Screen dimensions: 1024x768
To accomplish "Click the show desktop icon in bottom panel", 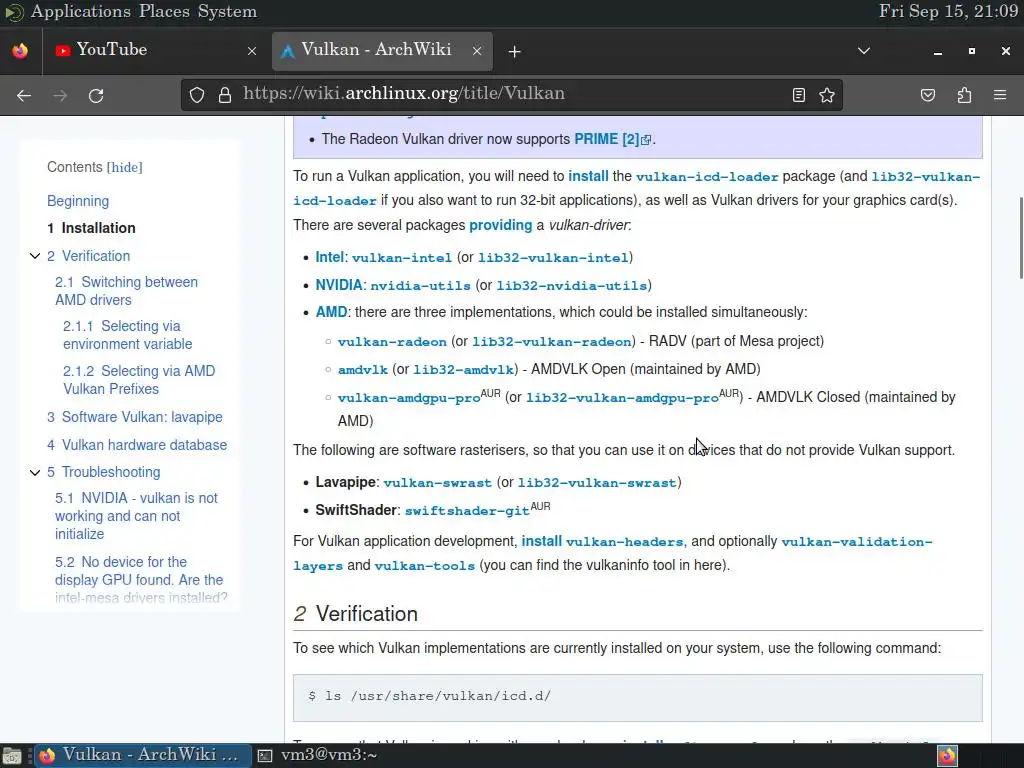I will (x=12, y=756).
